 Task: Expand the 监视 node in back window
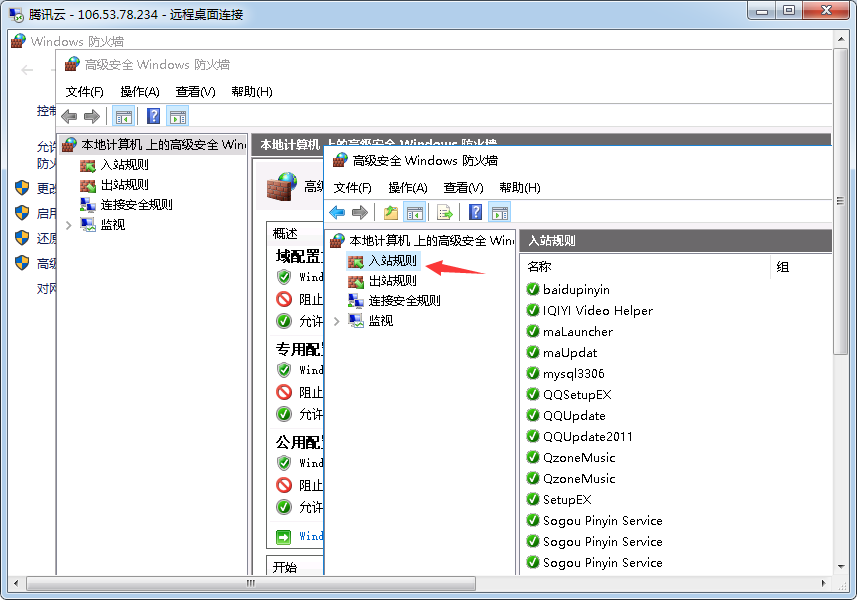tap(69, 225)
